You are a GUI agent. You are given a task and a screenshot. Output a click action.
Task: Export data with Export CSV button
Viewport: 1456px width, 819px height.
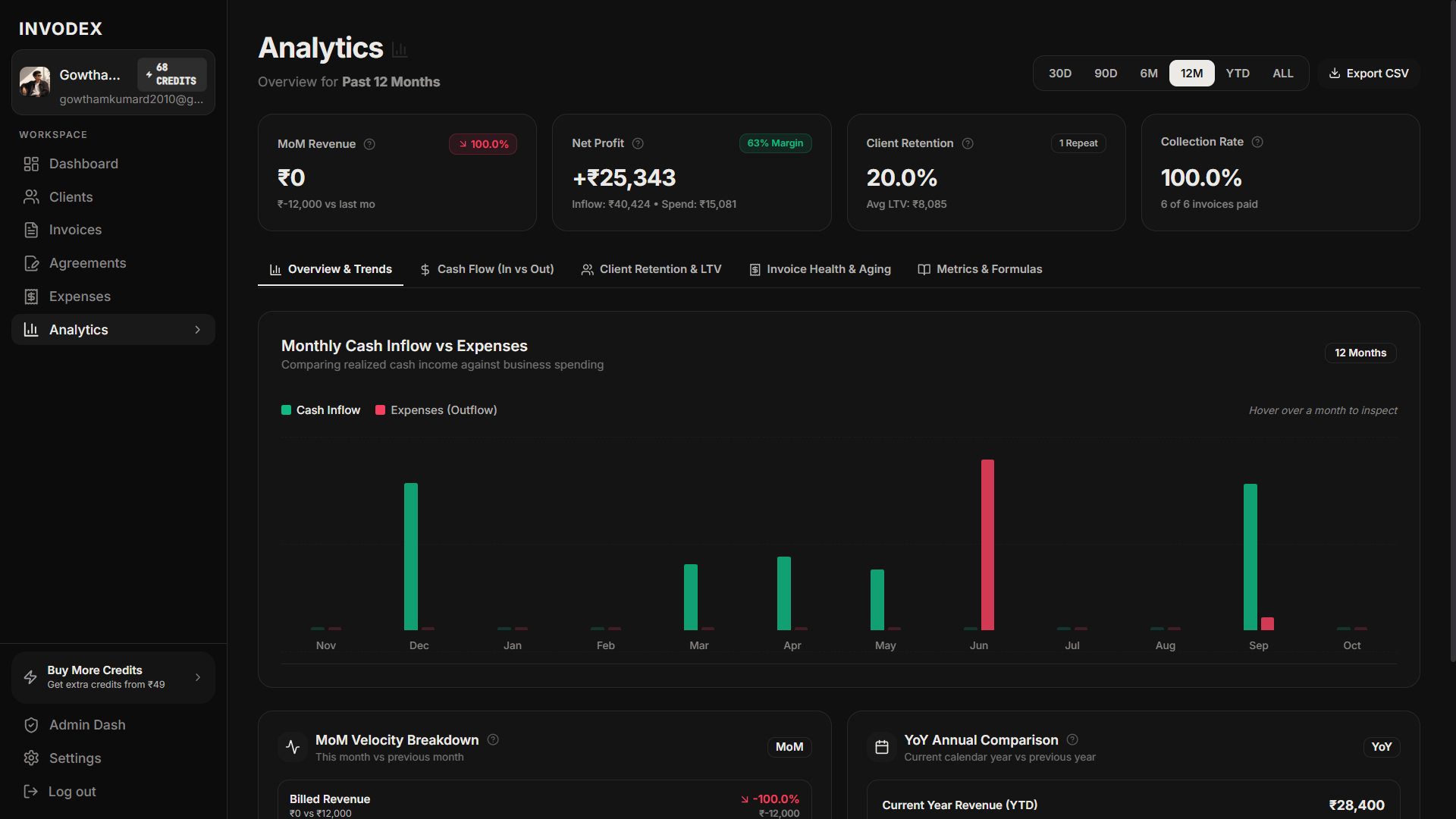pos(1369,74)
